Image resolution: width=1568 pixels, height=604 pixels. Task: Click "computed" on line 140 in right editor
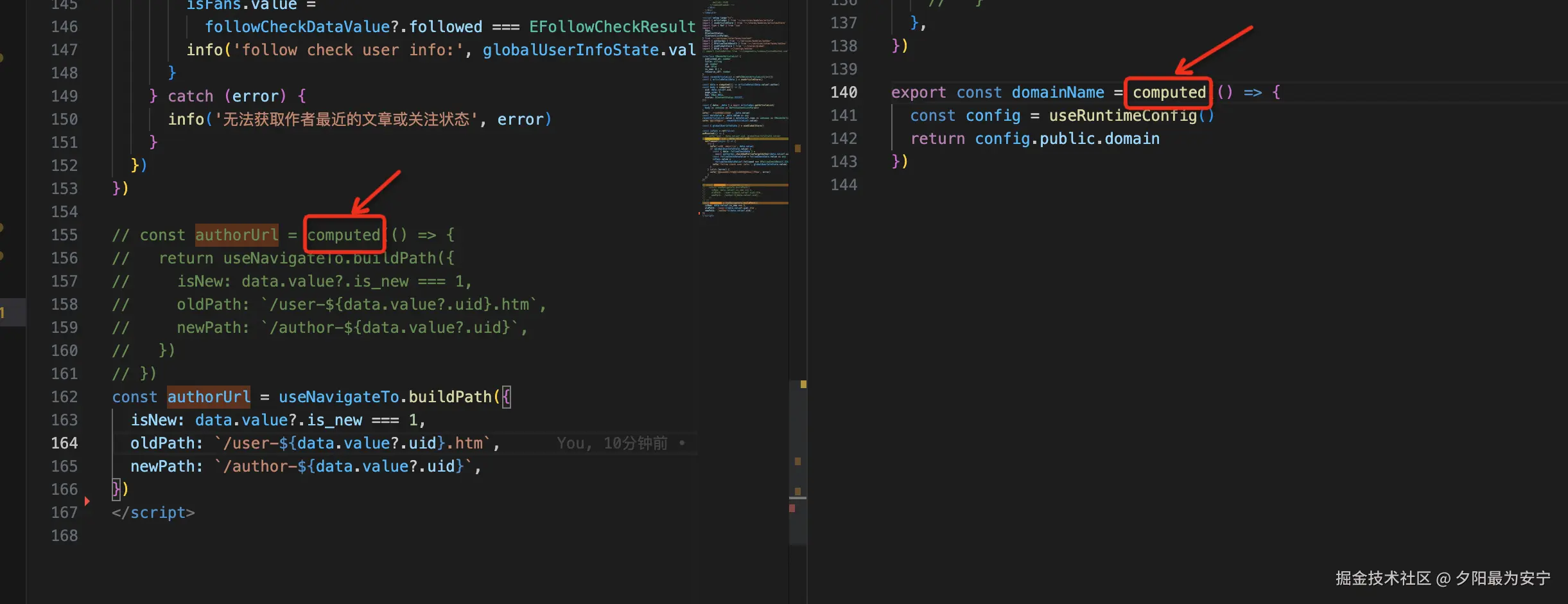coord(1169,93)
